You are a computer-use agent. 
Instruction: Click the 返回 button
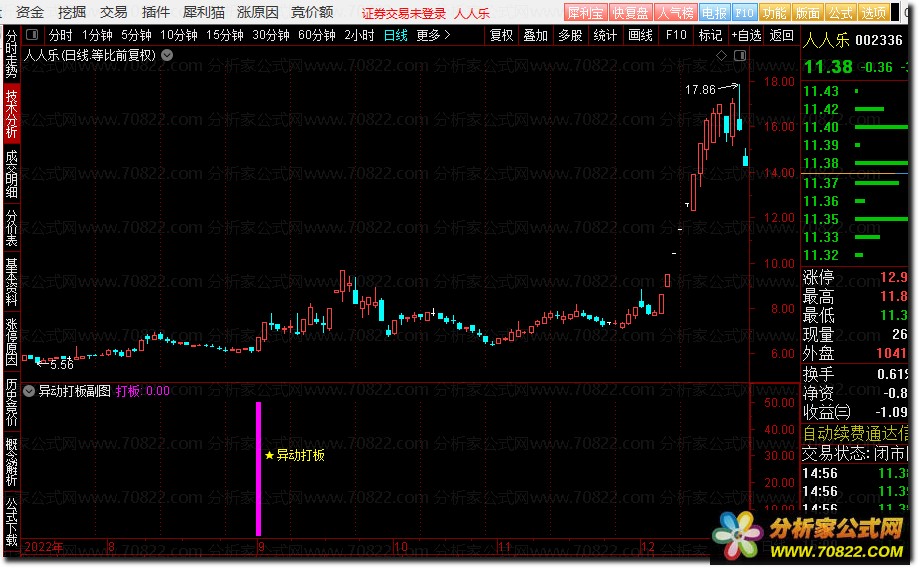tap(782, 35)
